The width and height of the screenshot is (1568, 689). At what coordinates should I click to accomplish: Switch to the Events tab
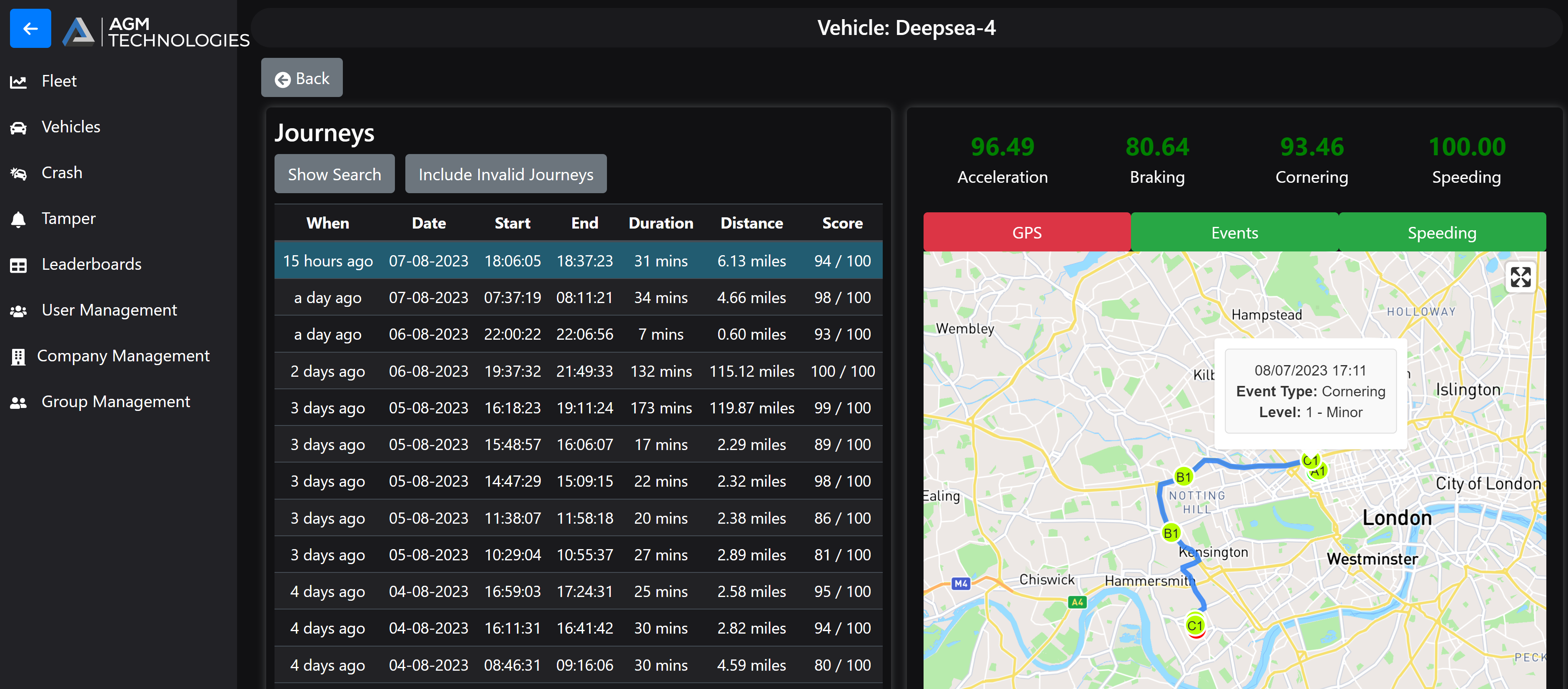pyautogui.click(x=1234, y=233)
